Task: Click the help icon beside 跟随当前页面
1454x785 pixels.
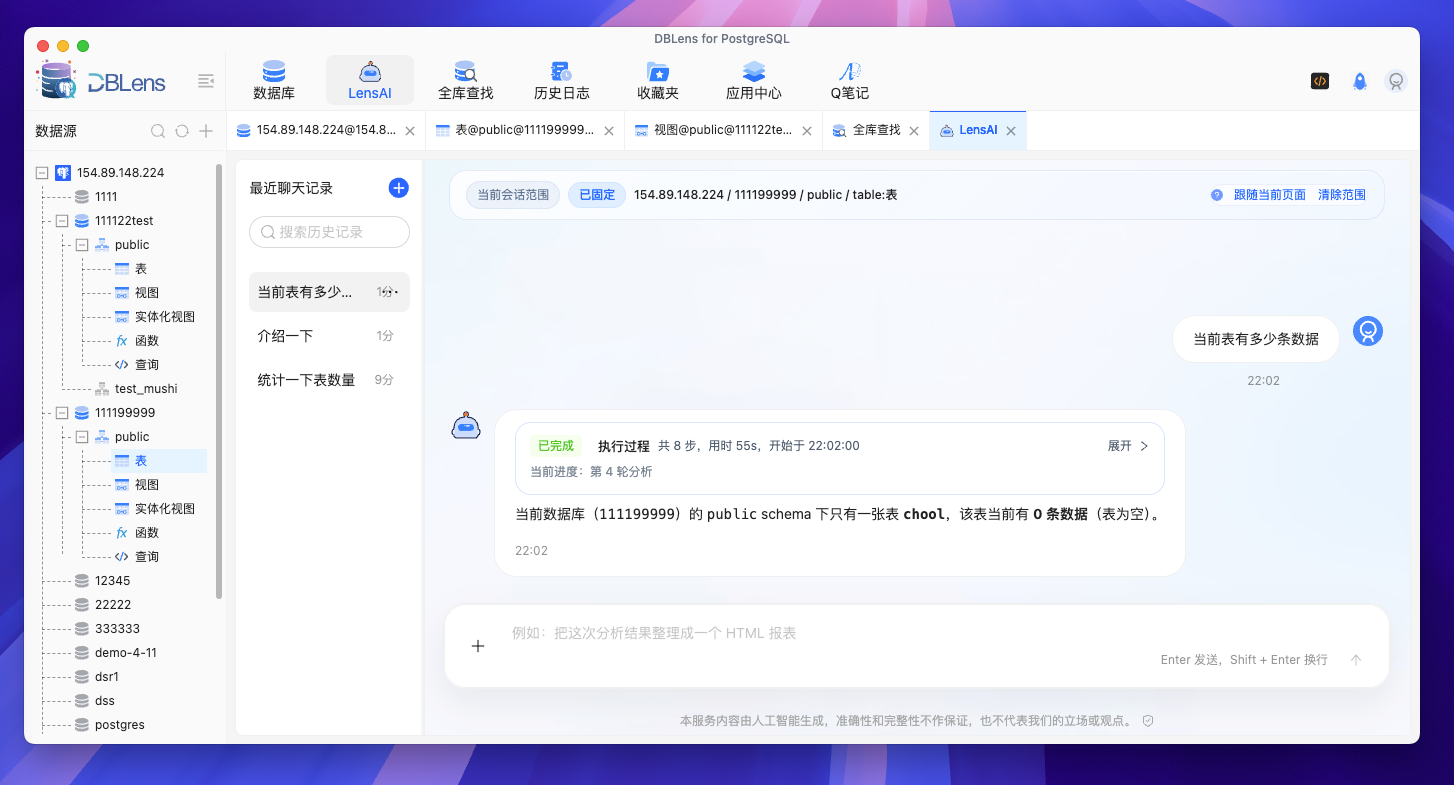Action: pos(1217,195)
